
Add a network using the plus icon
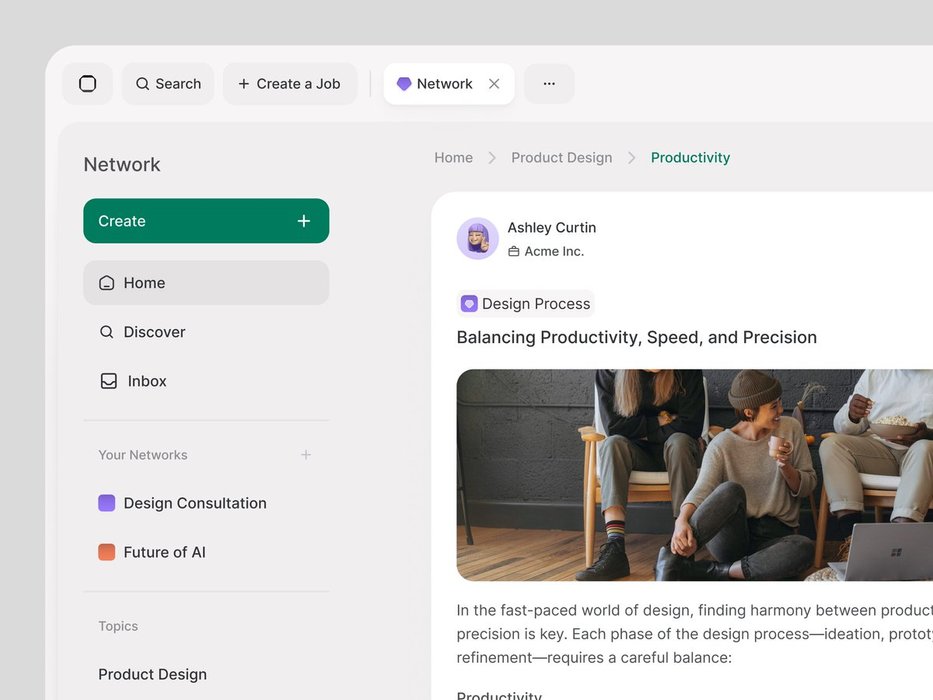coord(306,455)
